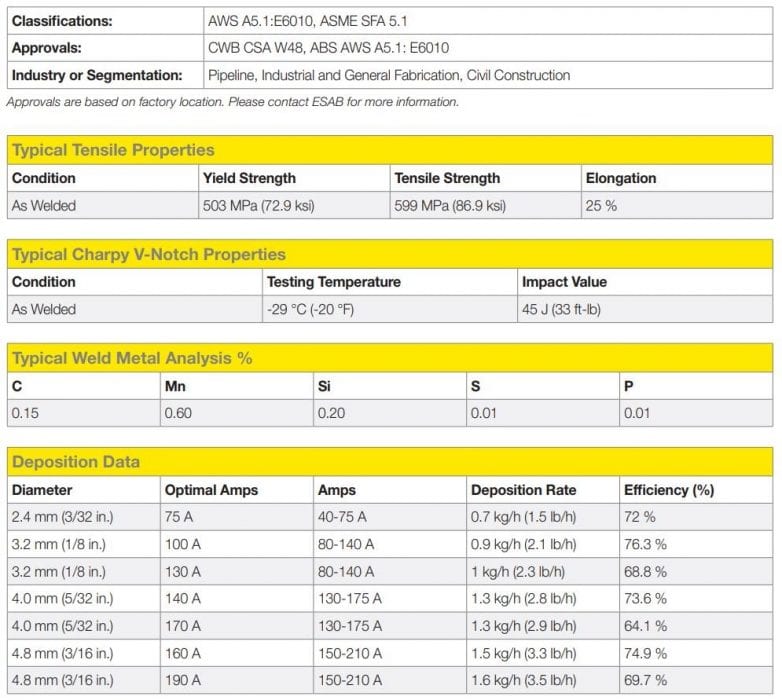Select the Mn value 0.60 cell
Image resolution: width=782 pixels, height=700 pixels.
(177, 413)
